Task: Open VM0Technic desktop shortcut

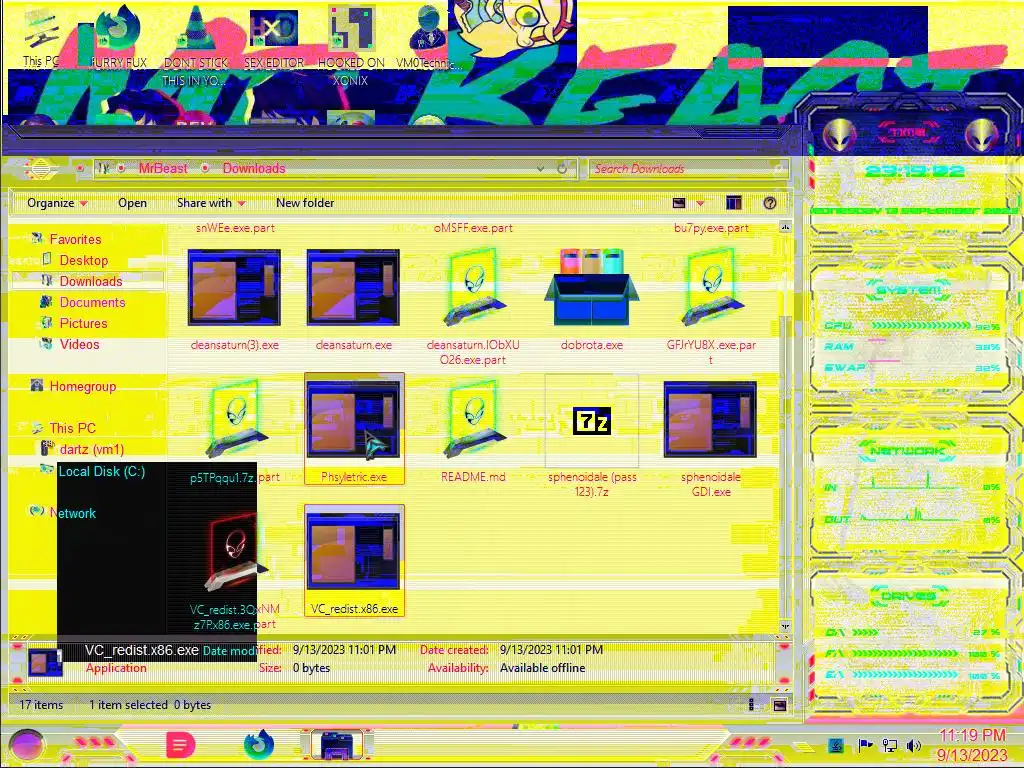Action: click(429, 36)
